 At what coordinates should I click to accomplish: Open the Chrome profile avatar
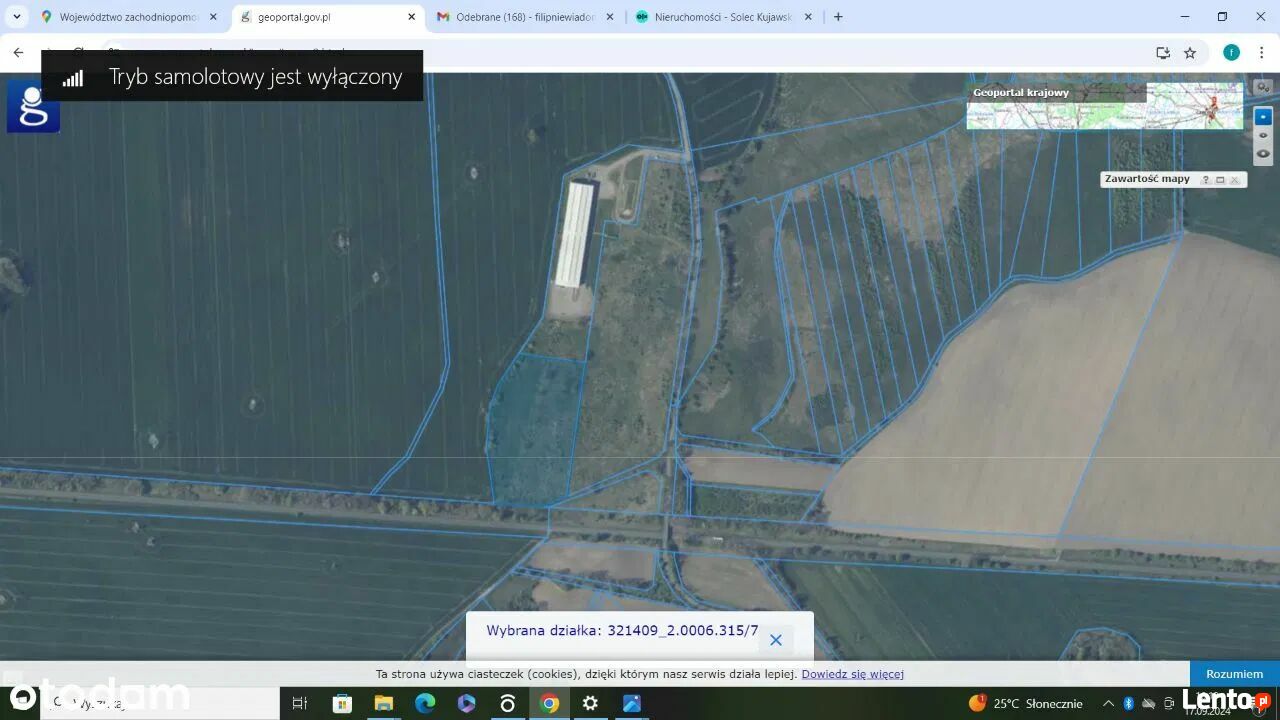pyautogui.click(x=1231, y=53)
